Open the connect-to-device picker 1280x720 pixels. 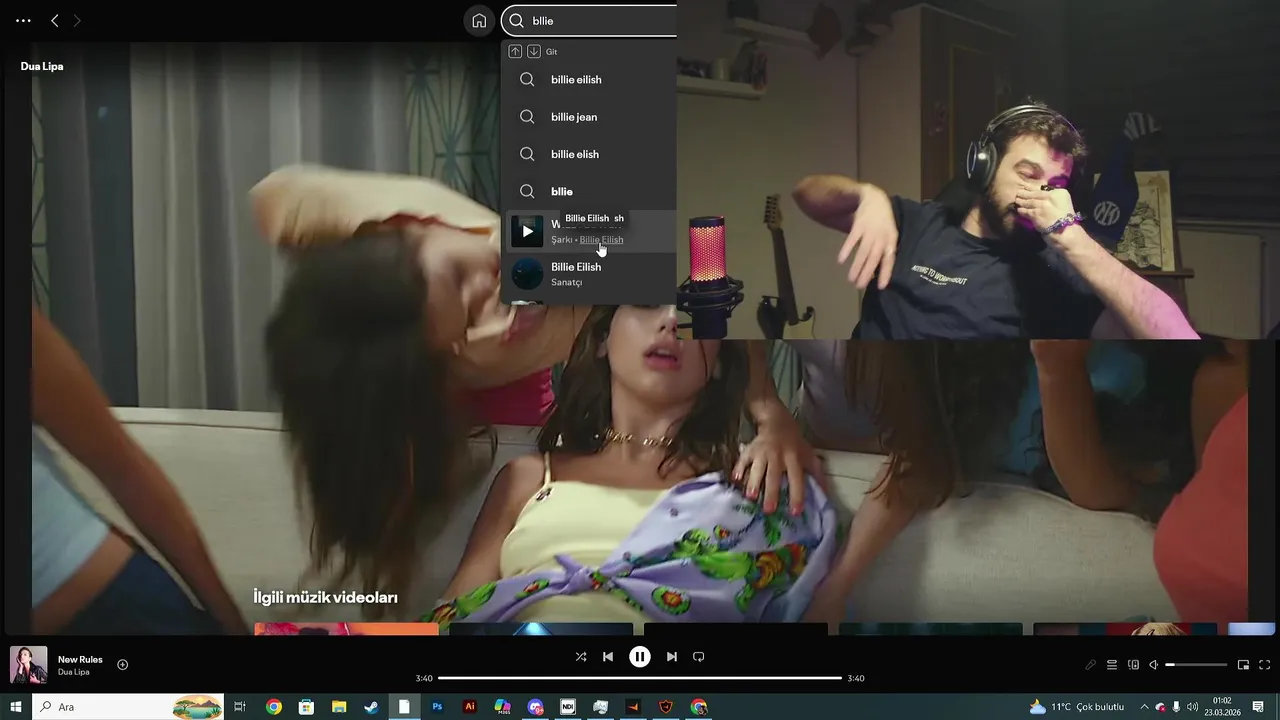pyautogui.click(x=1133, y=665)
